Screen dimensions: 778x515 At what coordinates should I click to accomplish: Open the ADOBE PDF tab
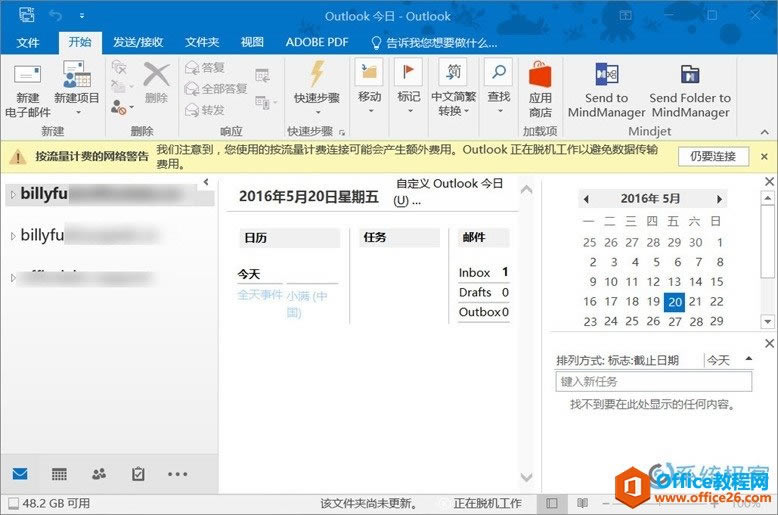coord(317,43)
